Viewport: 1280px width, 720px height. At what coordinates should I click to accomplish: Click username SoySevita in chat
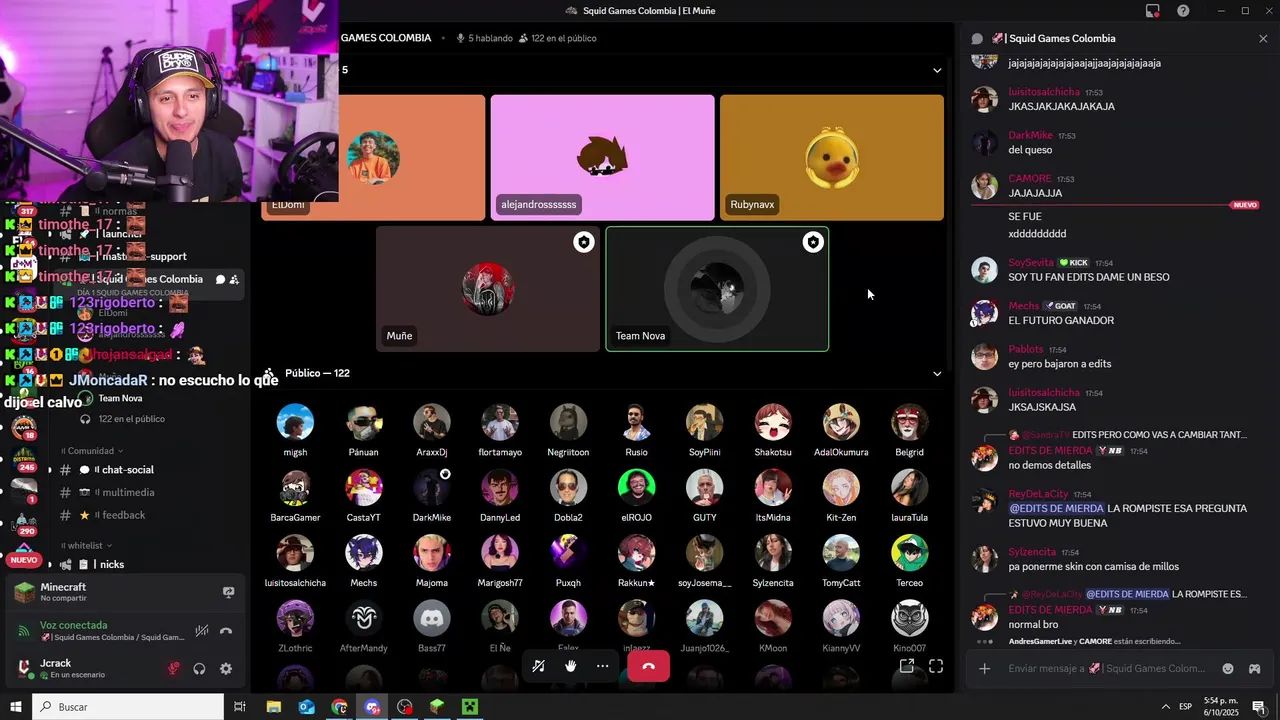1031,263
